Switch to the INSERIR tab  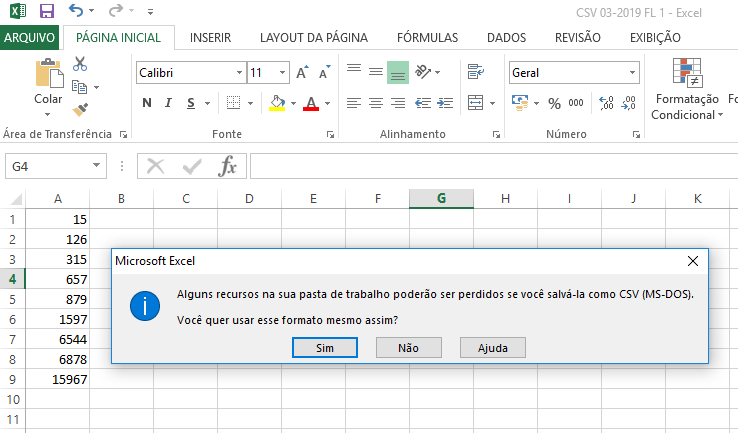[210, 37]
